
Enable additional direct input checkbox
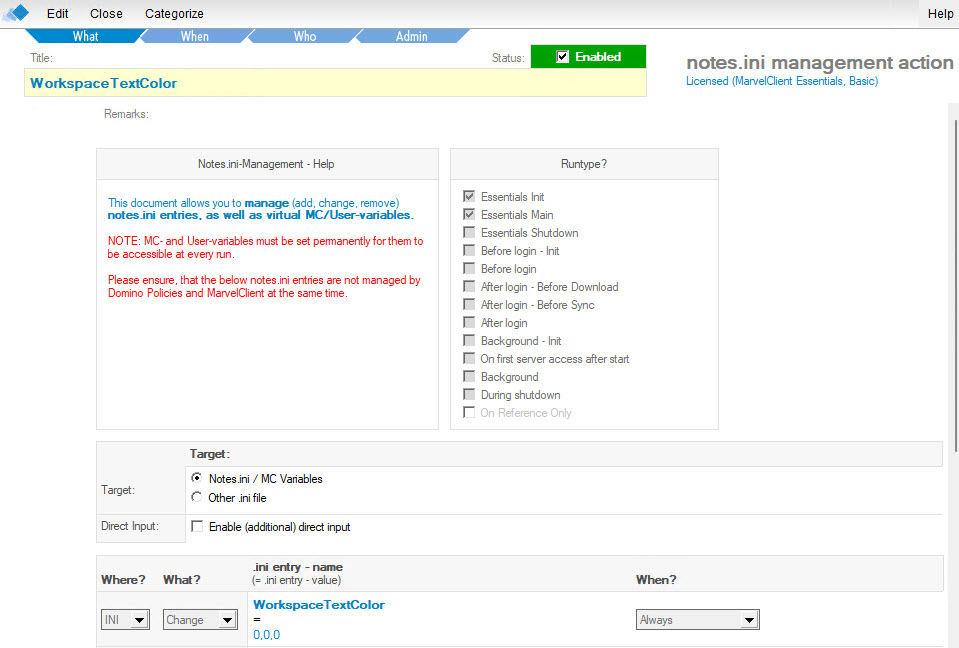(197, 526)
